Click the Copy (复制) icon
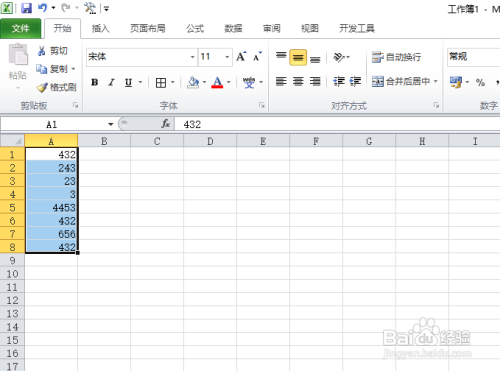 pos(42,69)
